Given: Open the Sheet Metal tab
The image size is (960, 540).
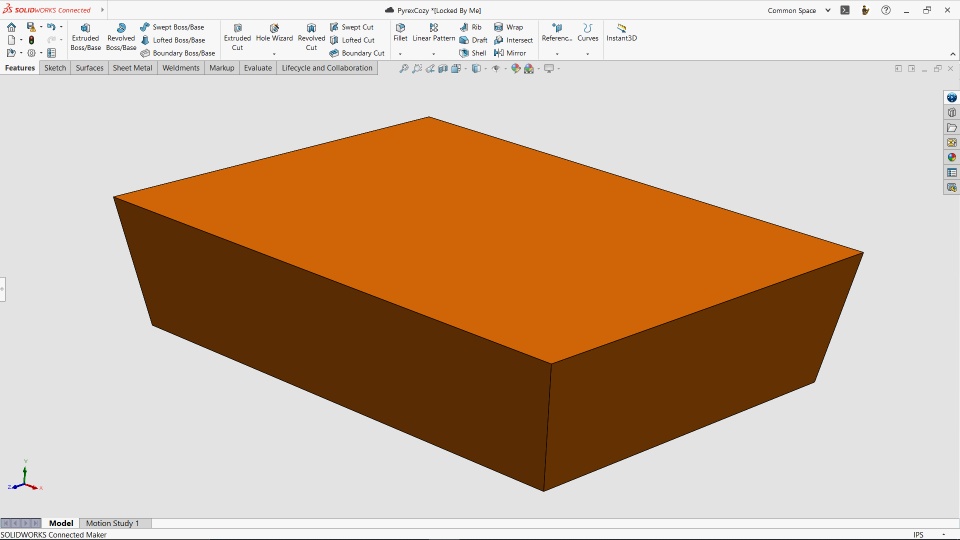Looking at the screenshot, I should click(132, 68).
